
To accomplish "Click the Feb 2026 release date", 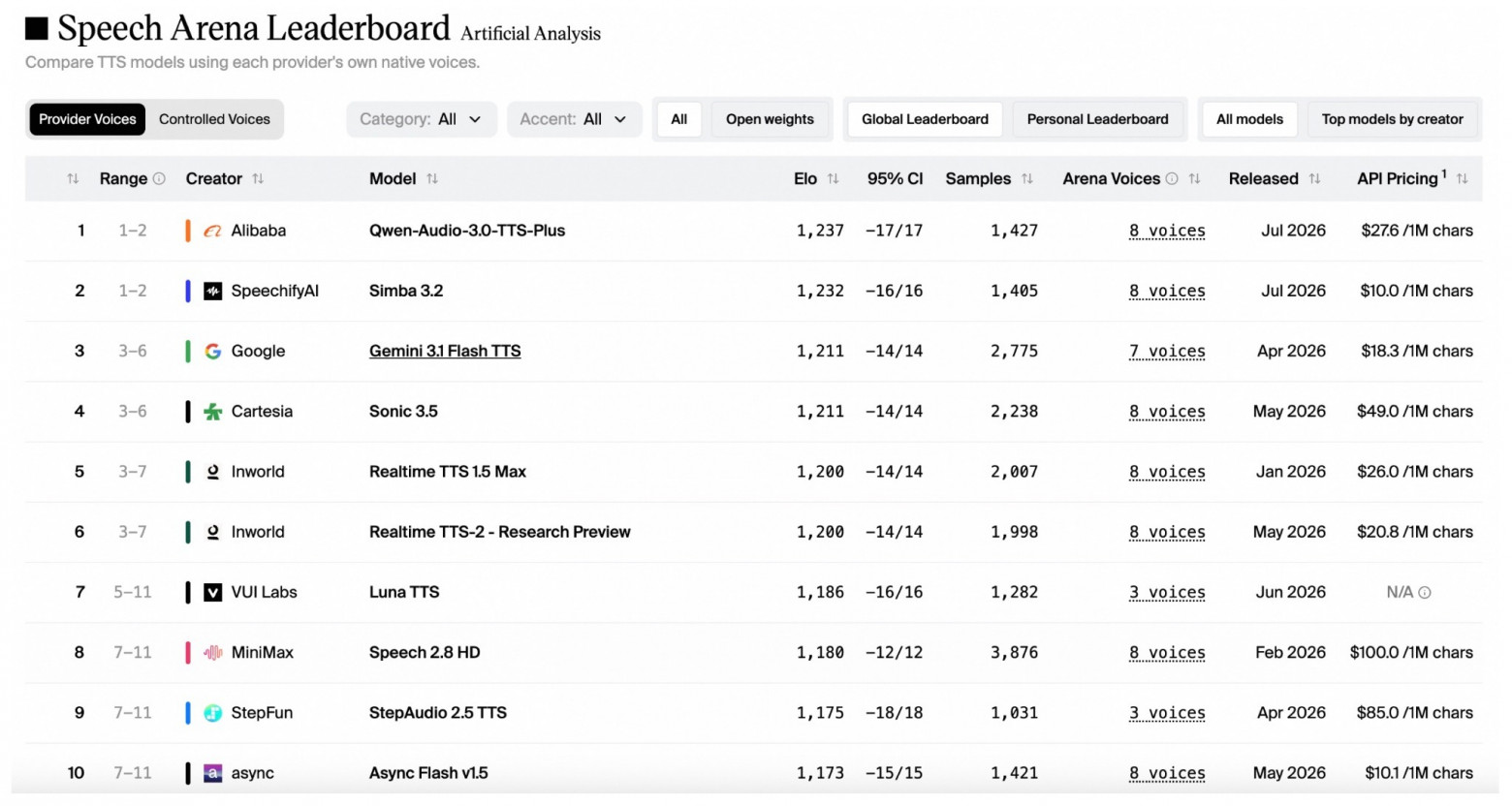I will 1290,653.
